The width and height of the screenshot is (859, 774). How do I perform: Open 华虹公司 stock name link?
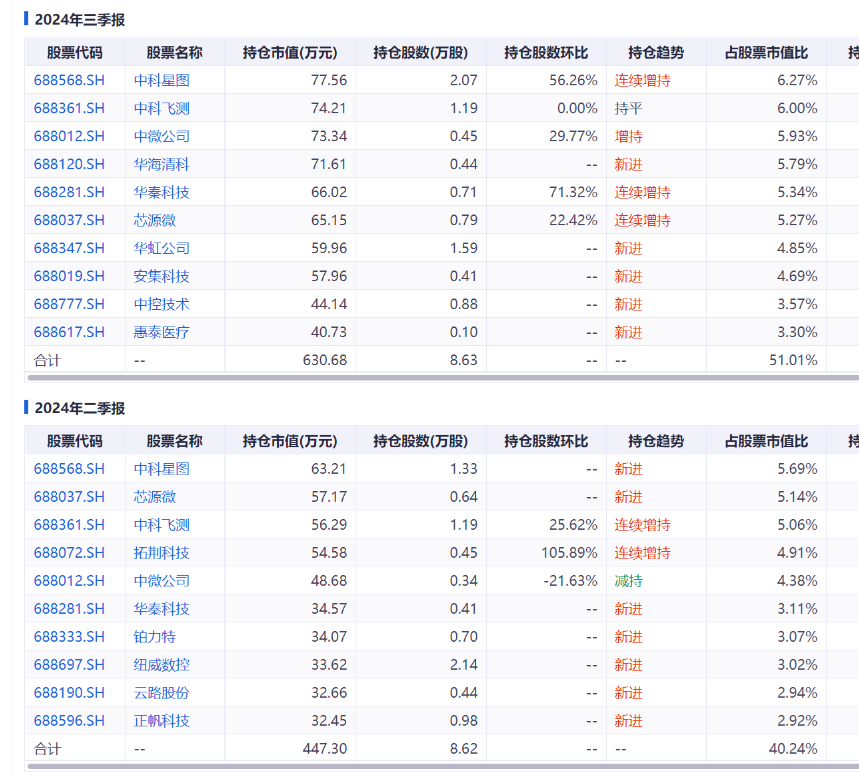tap(162, 248)
